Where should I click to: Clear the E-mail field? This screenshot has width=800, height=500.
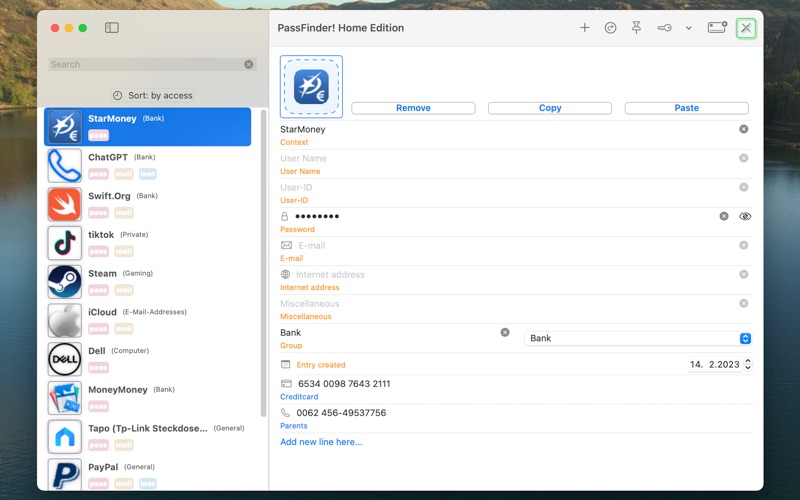click(744, 245)
